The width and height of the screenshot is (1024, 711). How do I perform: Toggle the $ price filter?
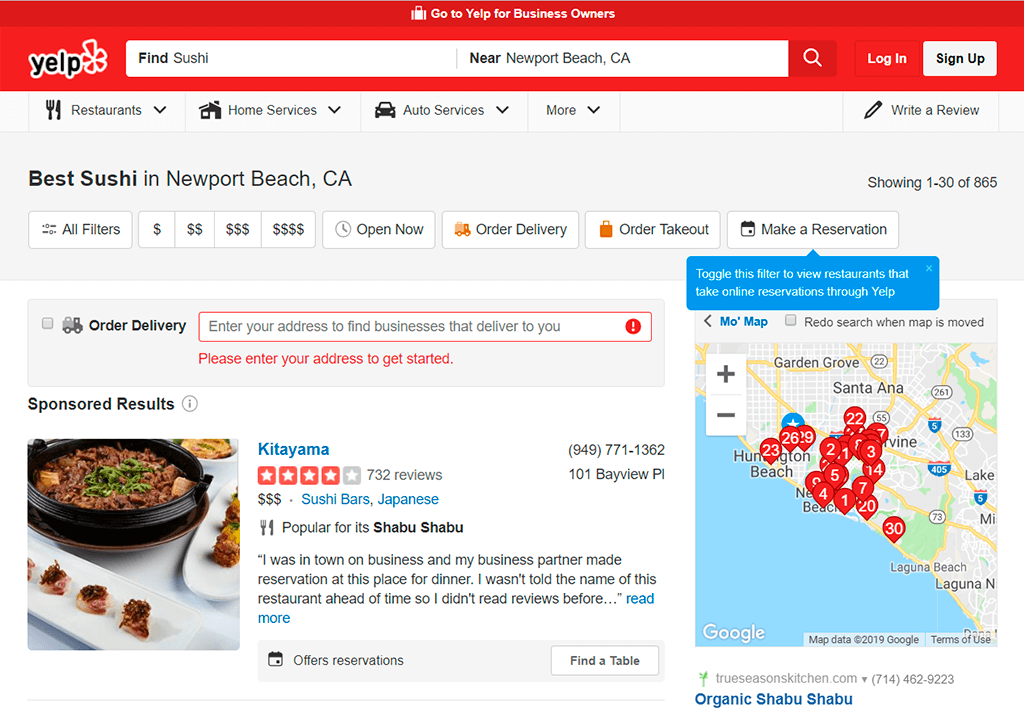coord(157,230)
